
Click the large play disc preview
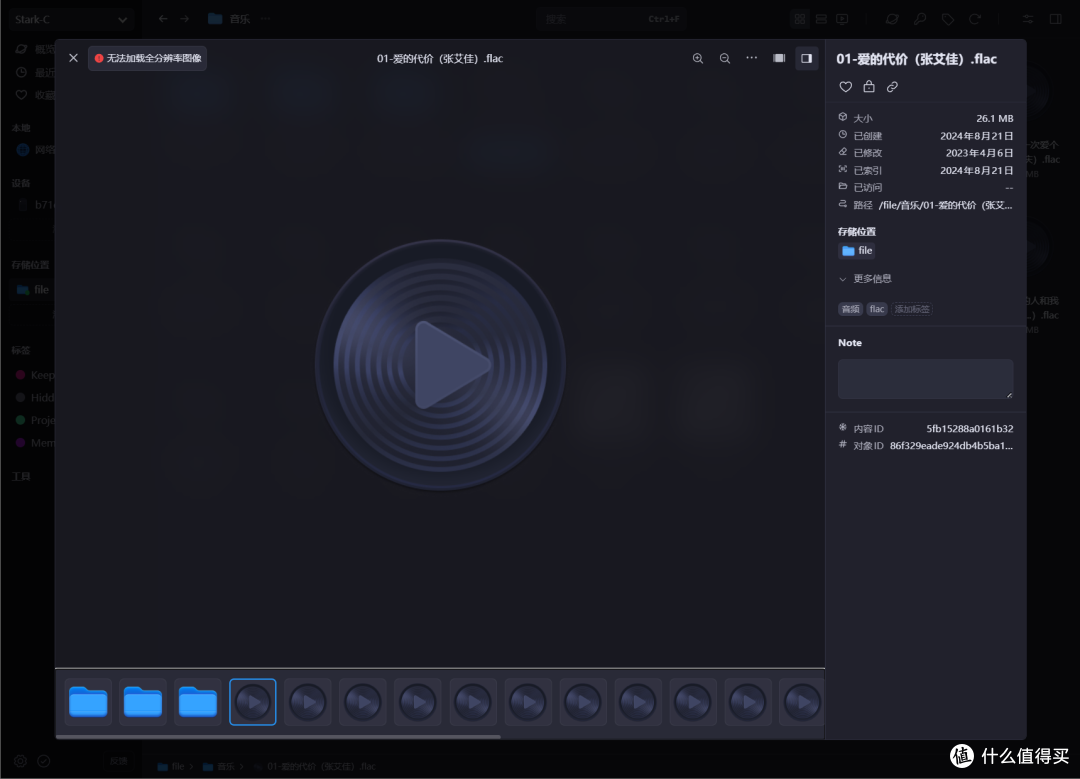(441, 364)
